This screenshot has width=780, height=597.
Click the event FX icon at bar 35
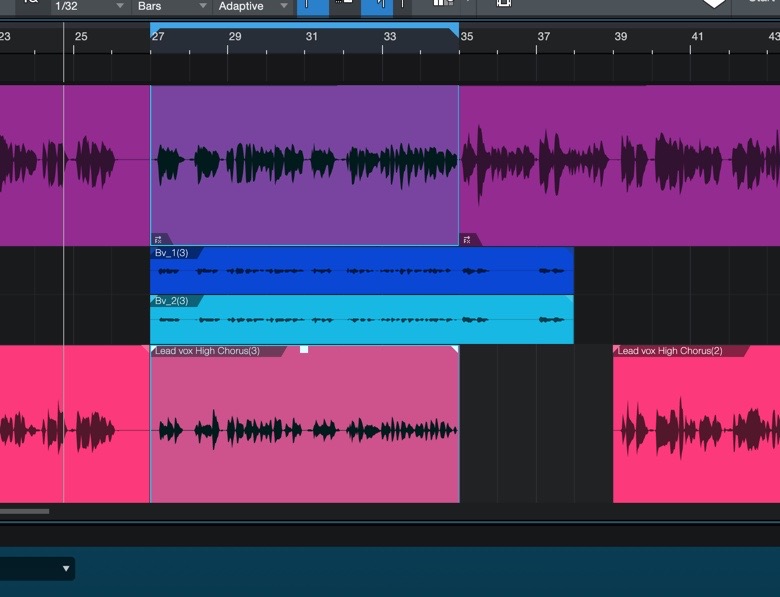coord(466,240)
